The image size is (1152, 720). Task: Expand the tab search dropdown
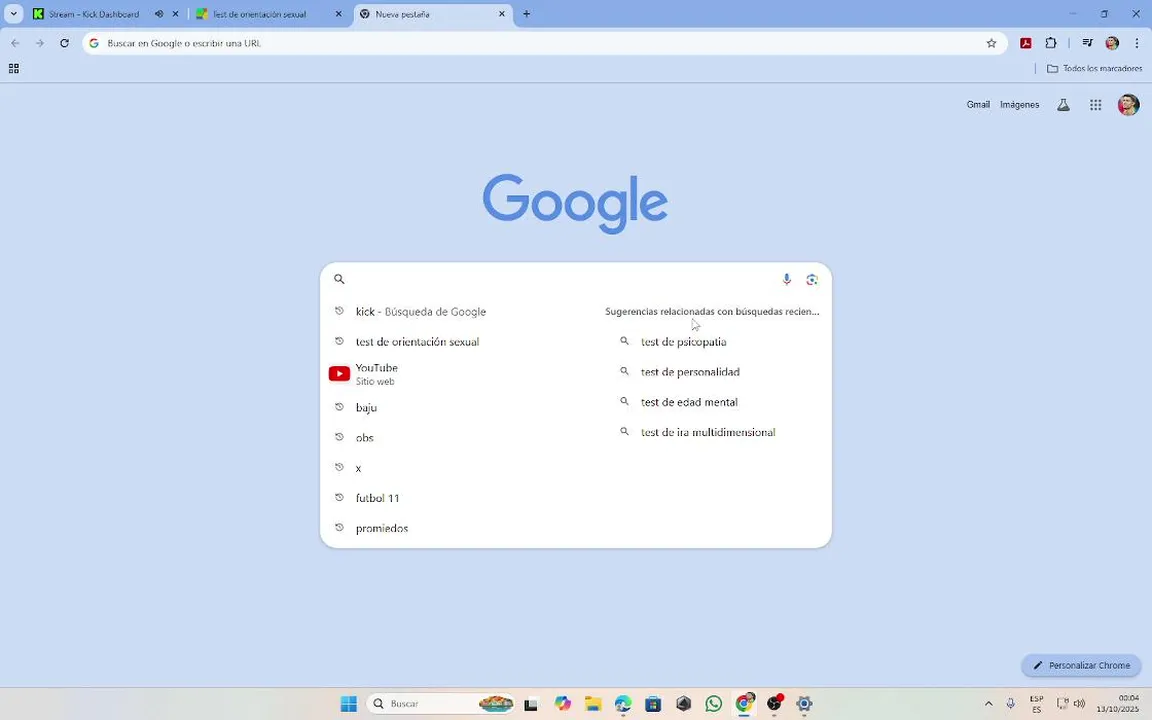click(13, 14)
